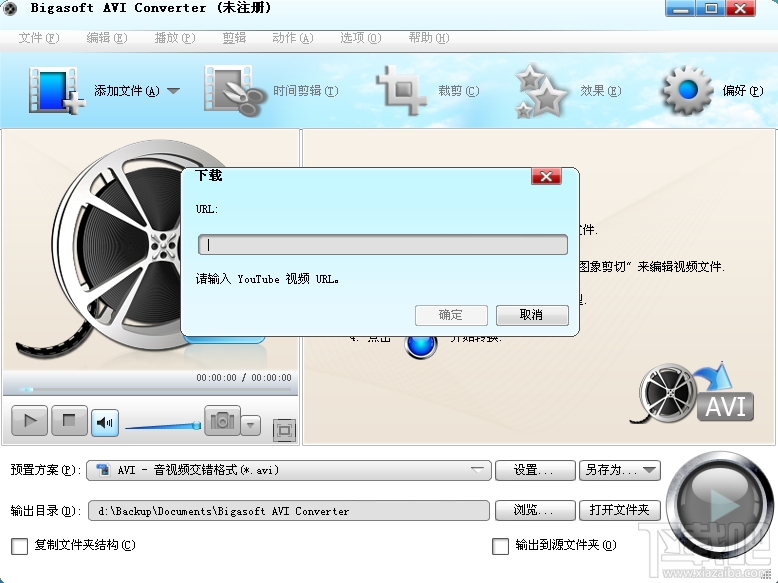778x583 pixels.
Task: Click the 裁剪(C) label
Action: coord(458,91)
